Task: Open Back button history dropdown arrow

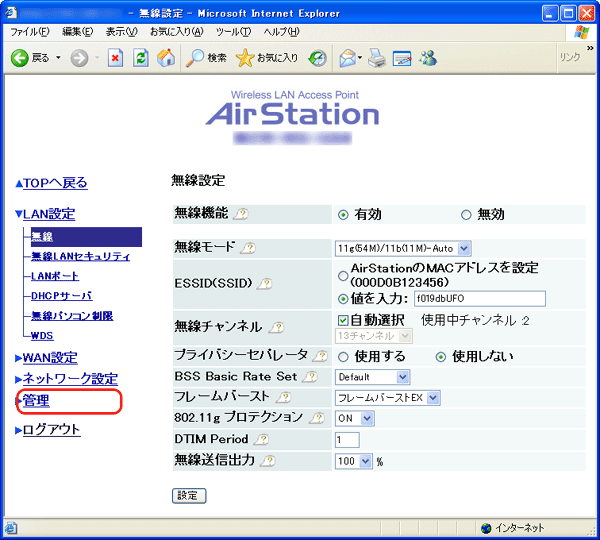Action: tap(58, 58)
